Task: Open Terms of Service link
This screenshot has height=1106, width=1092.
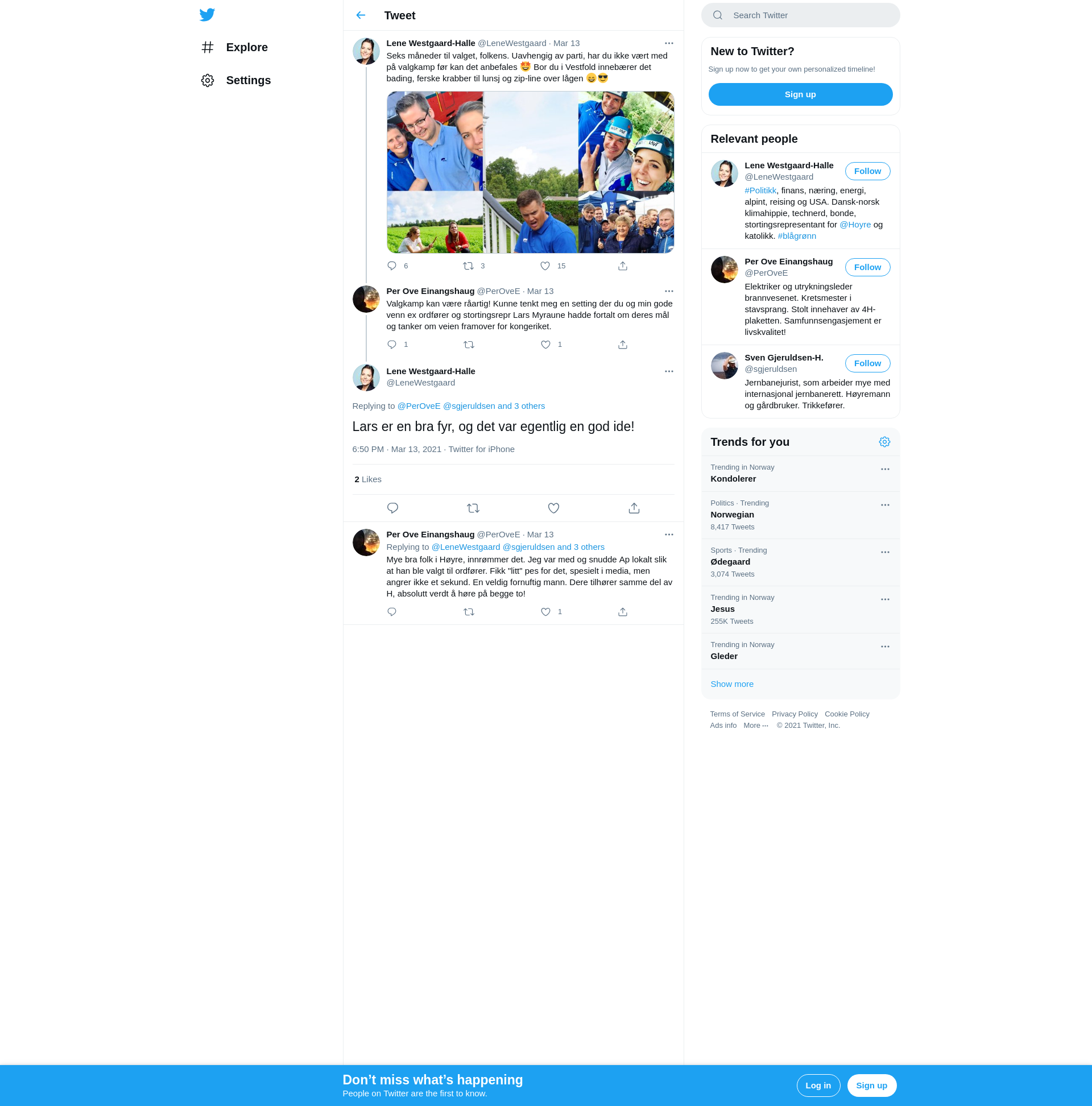Action: click(x=737, y=714)
